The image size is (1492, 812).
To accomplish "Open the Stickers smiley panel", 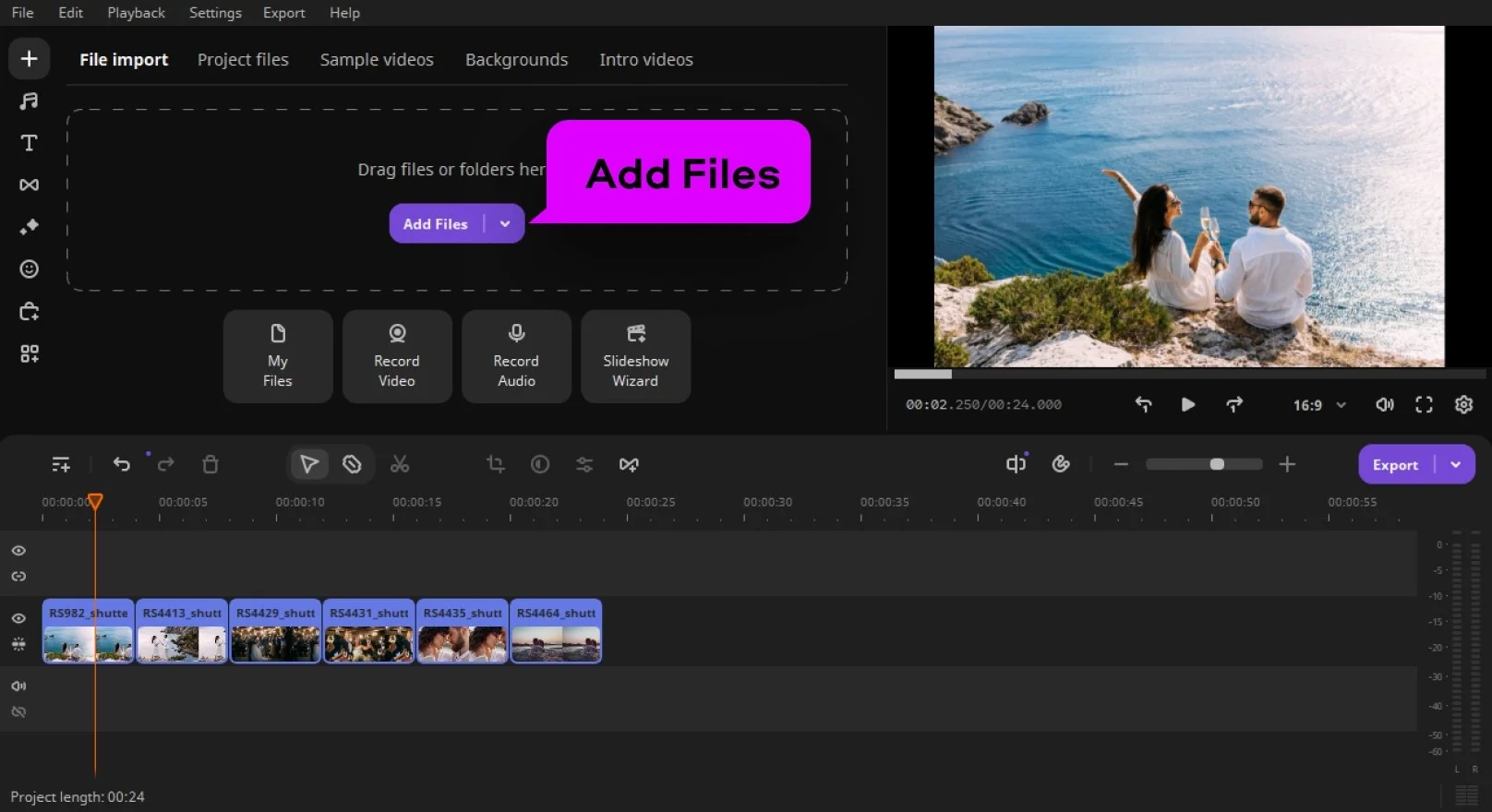I will (29, 269).
